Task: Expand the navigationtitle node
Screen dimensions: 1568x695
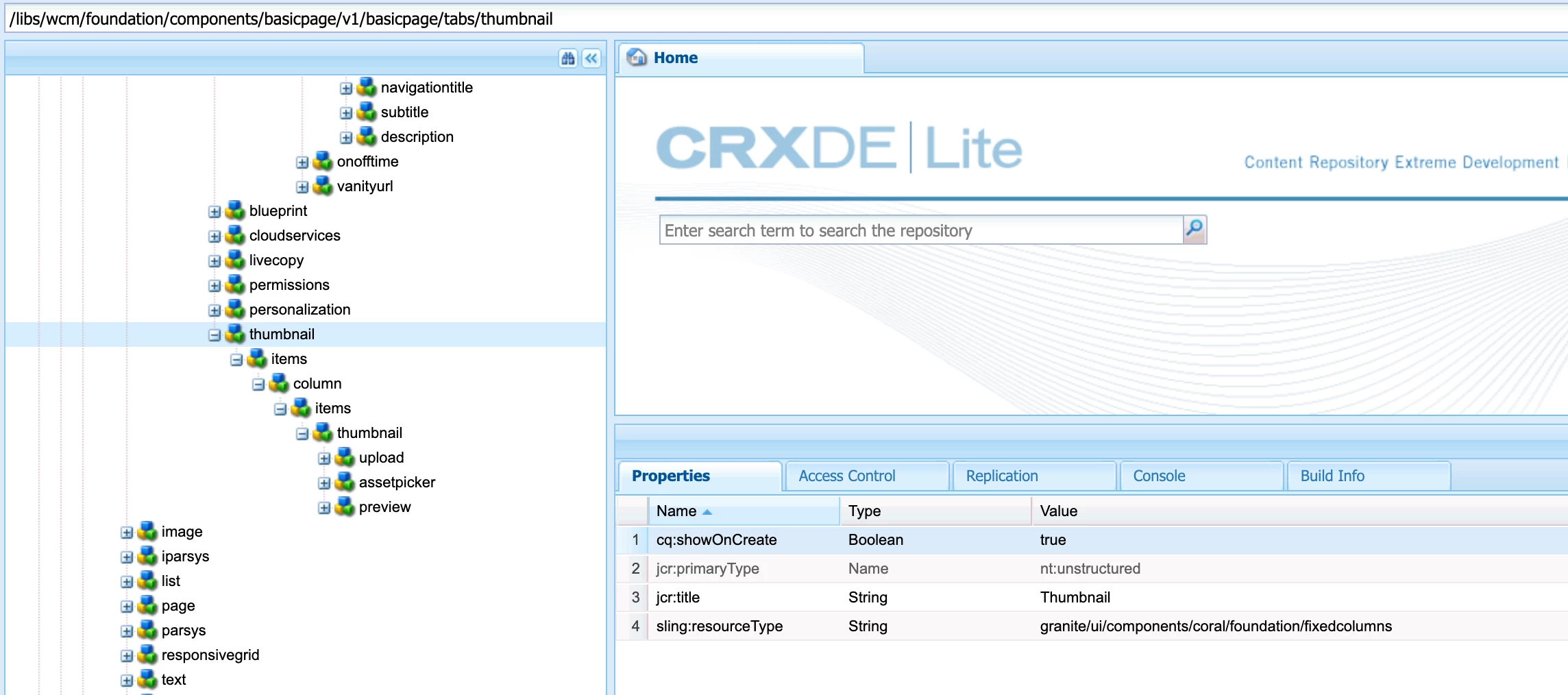Action: coord(346,88)
